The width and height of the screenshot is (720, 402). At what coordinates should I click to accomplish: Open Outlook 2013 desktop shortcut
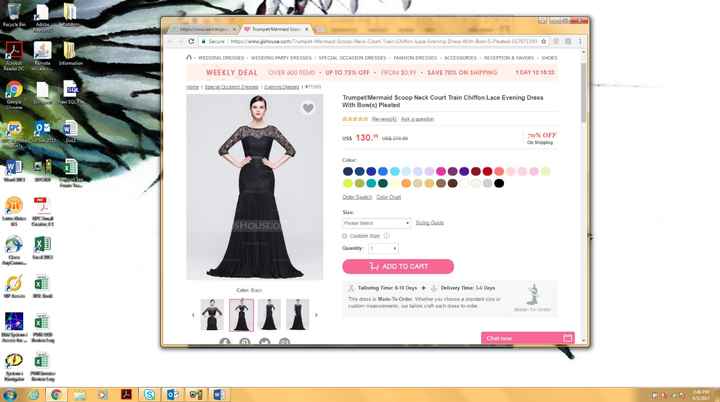(x=42, y=131)
